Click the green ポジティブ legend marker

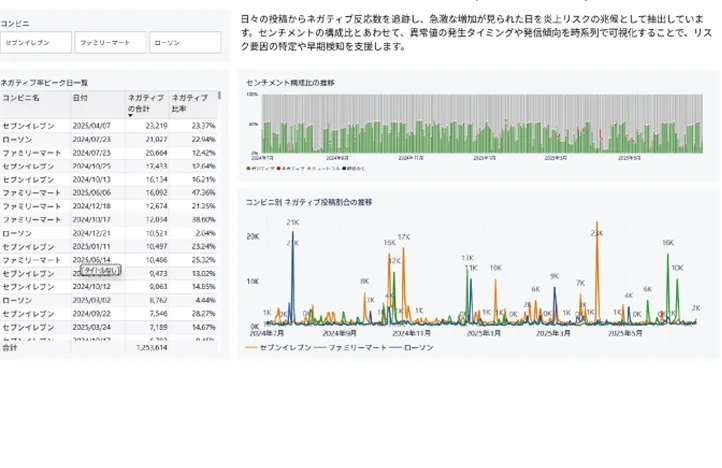249,169
